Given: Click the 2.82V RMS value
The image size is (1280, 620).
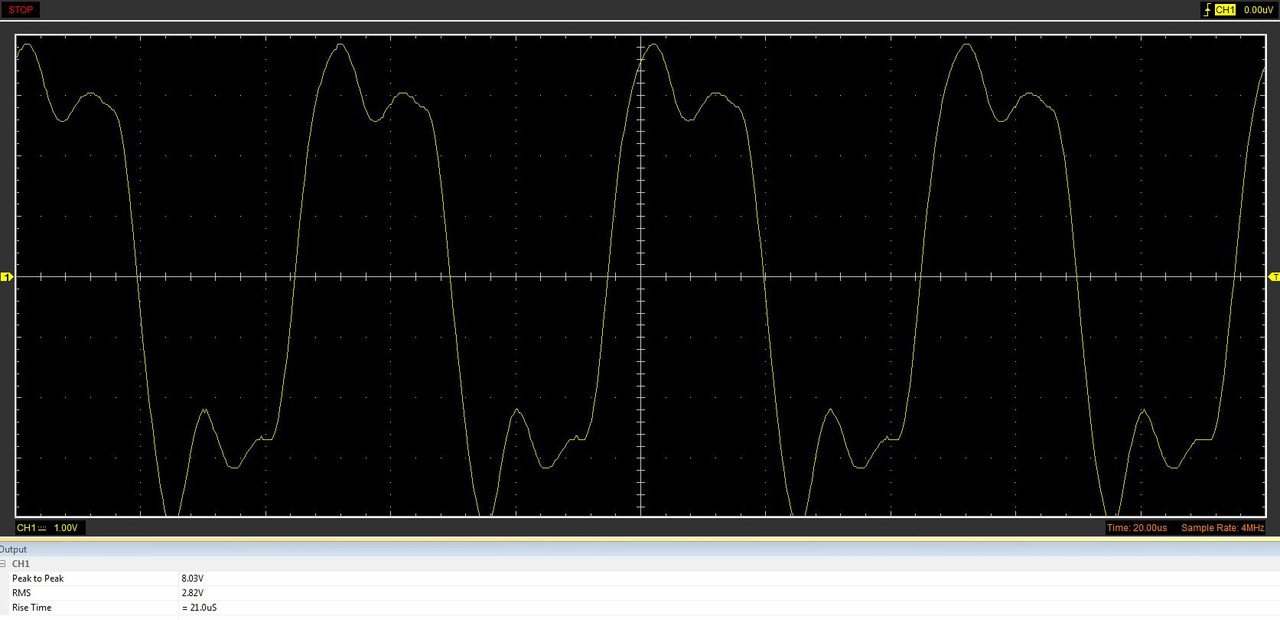Looking at the screenshot, I should pyautogui.click(x=193, y=593).
